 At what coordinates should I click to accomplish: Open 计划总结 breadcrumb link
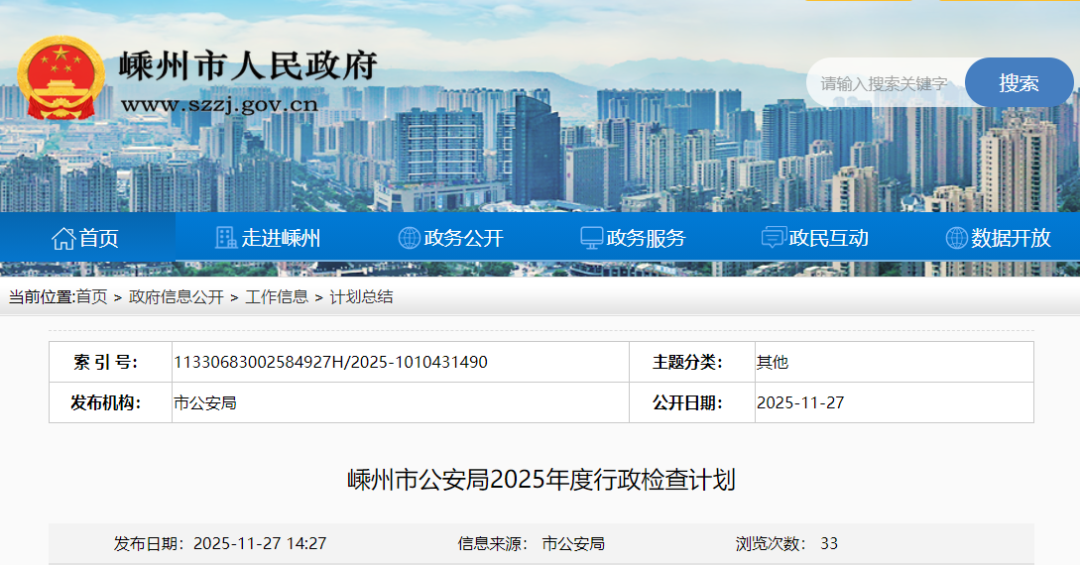coord(361,297)
